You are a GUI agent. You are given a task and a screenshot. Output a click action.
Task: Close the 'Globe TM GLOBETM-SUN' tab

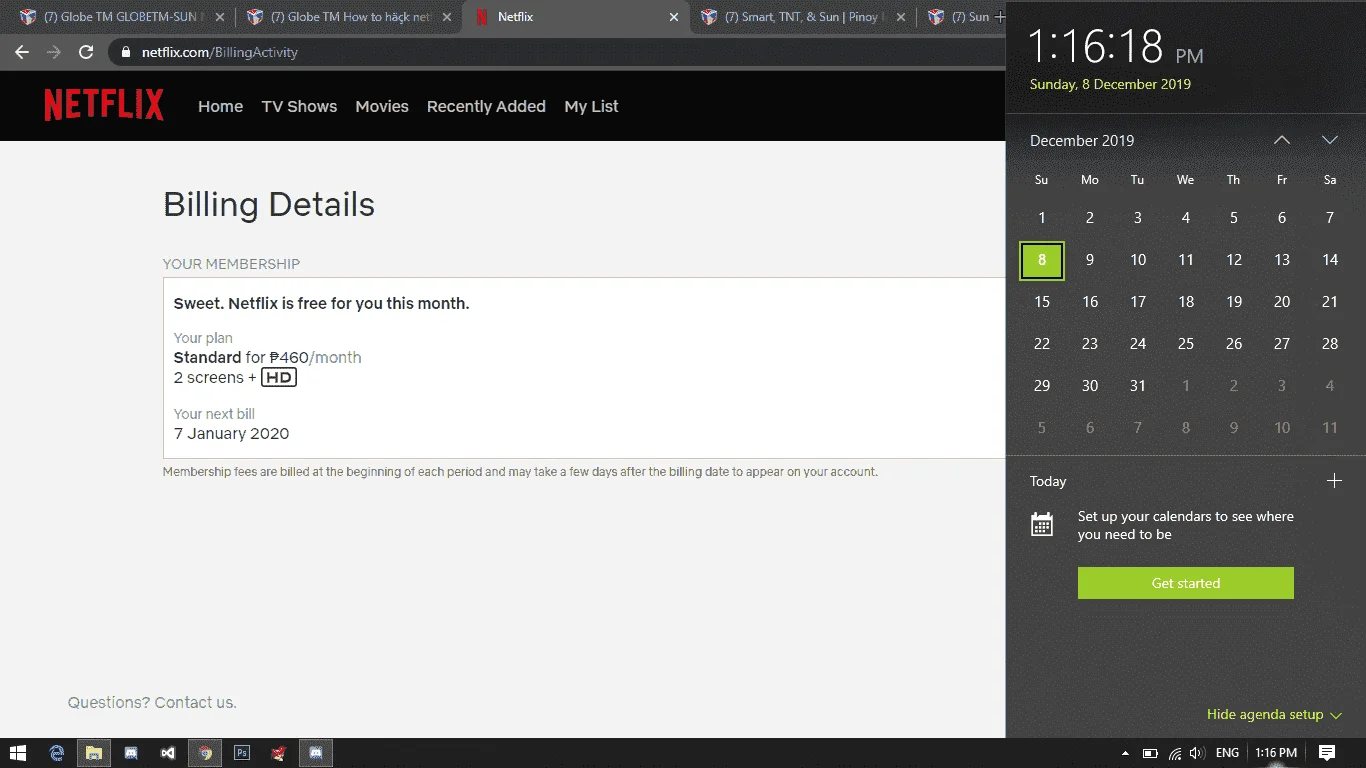(221, 17)
